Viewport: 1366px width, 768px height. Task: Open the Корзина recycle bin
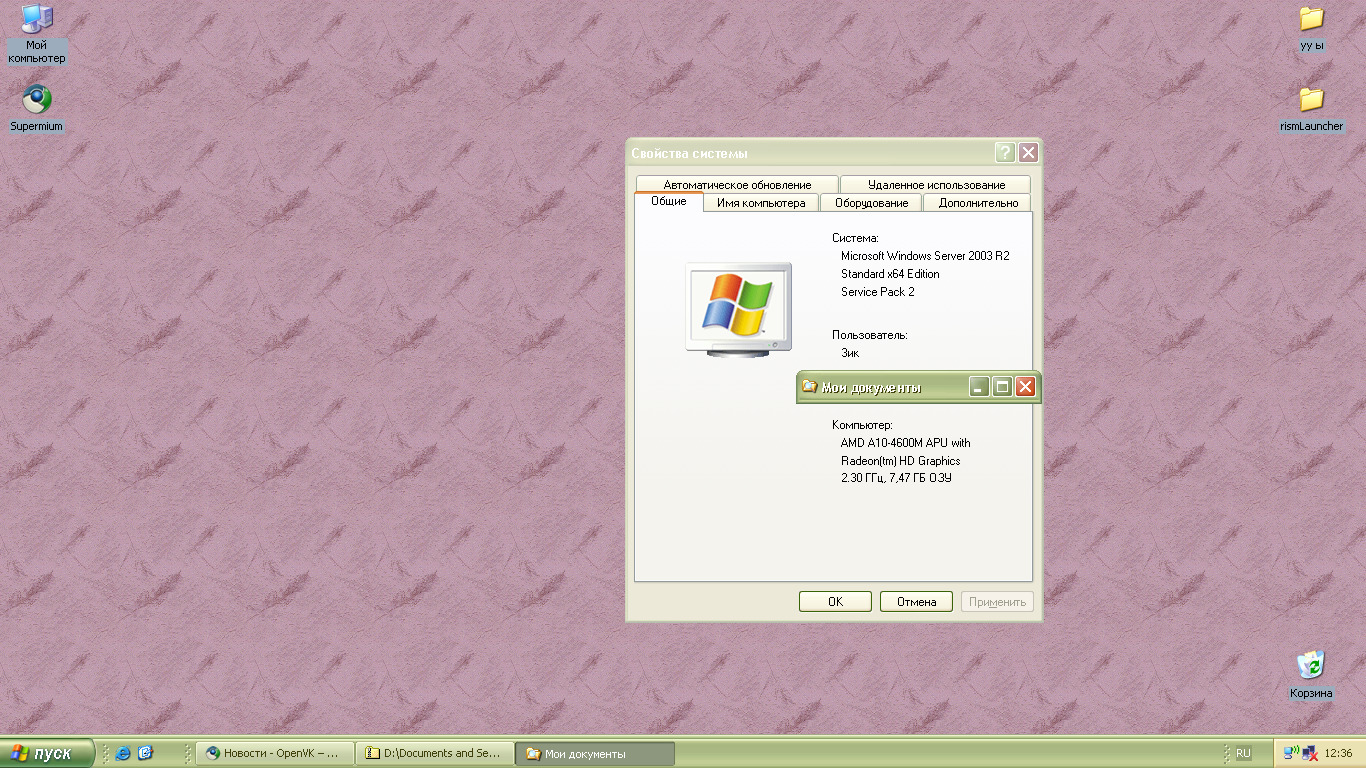click(1311, 675)
